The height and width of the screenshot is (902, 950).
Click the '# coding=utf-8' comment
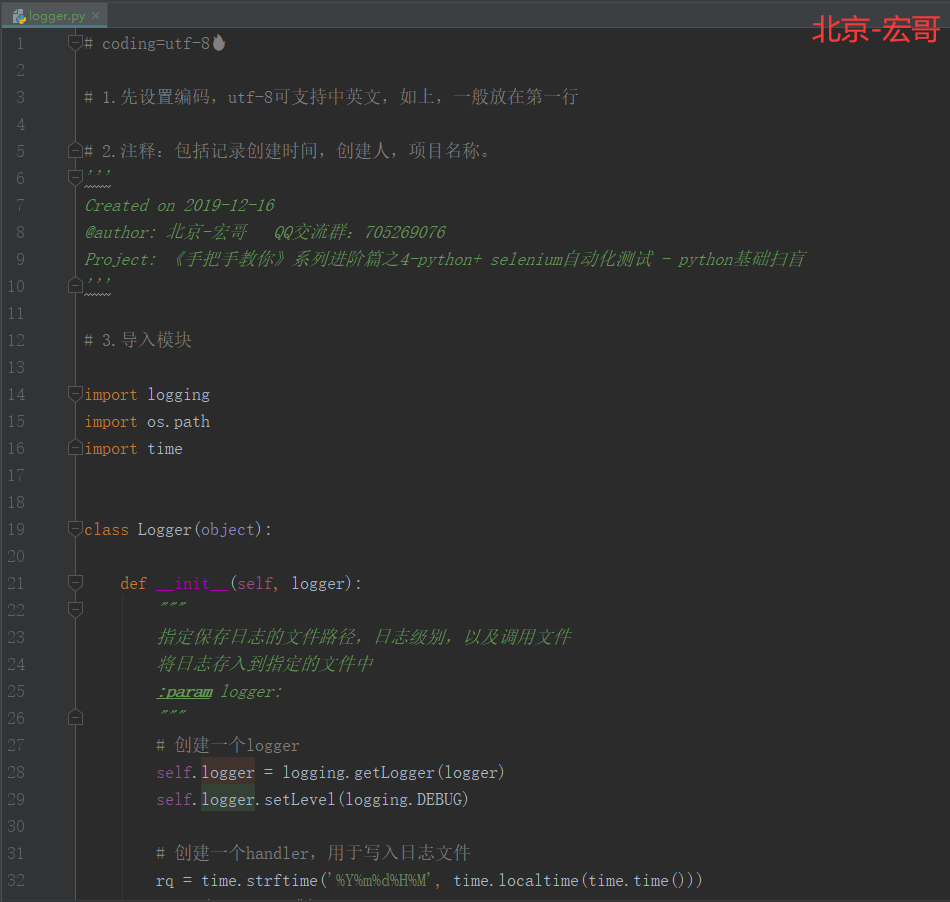(147, 44)
